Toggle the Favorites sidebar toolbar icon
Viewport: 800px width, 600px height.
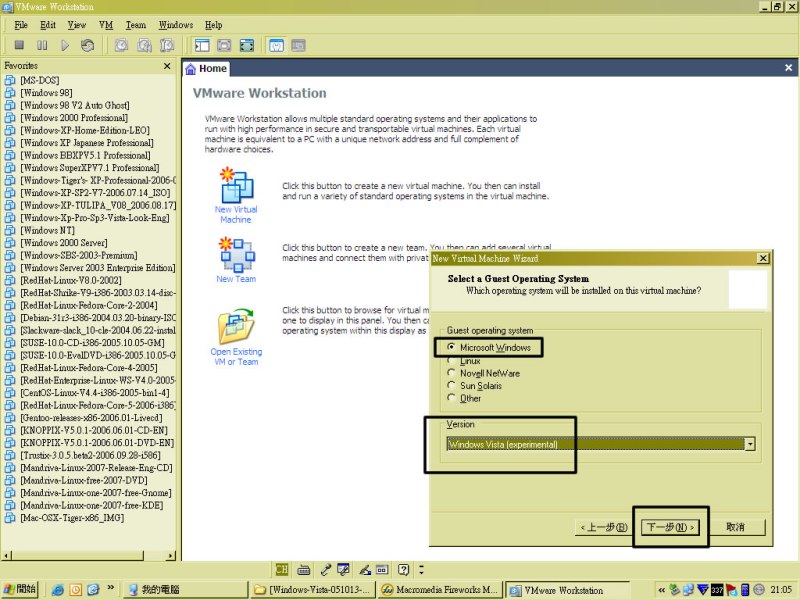click(202, 45)
